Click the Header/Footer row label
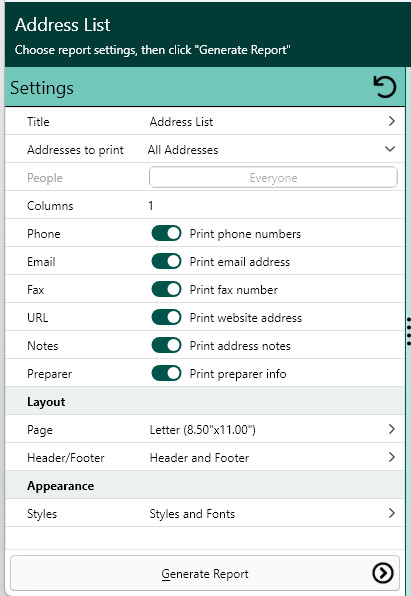This screenshot has height=596, width=411. pos(66,458)
